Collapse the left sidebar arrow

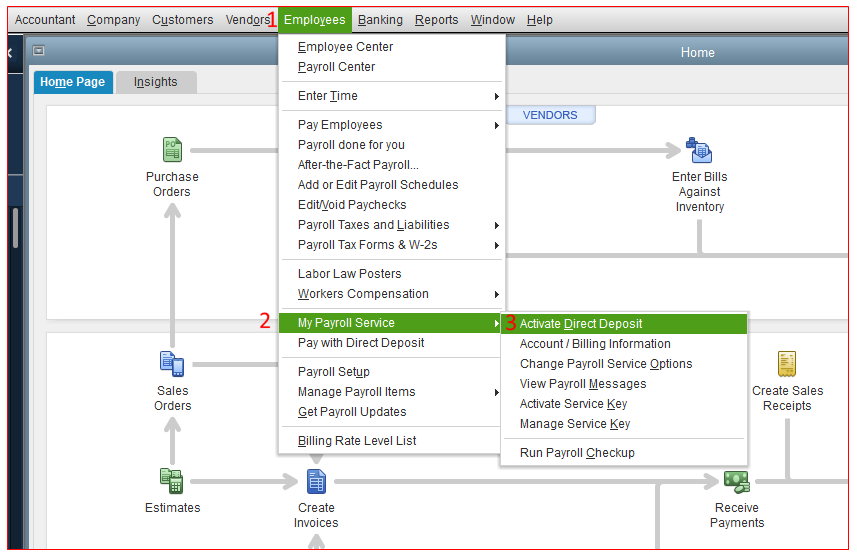pos(10,53)
